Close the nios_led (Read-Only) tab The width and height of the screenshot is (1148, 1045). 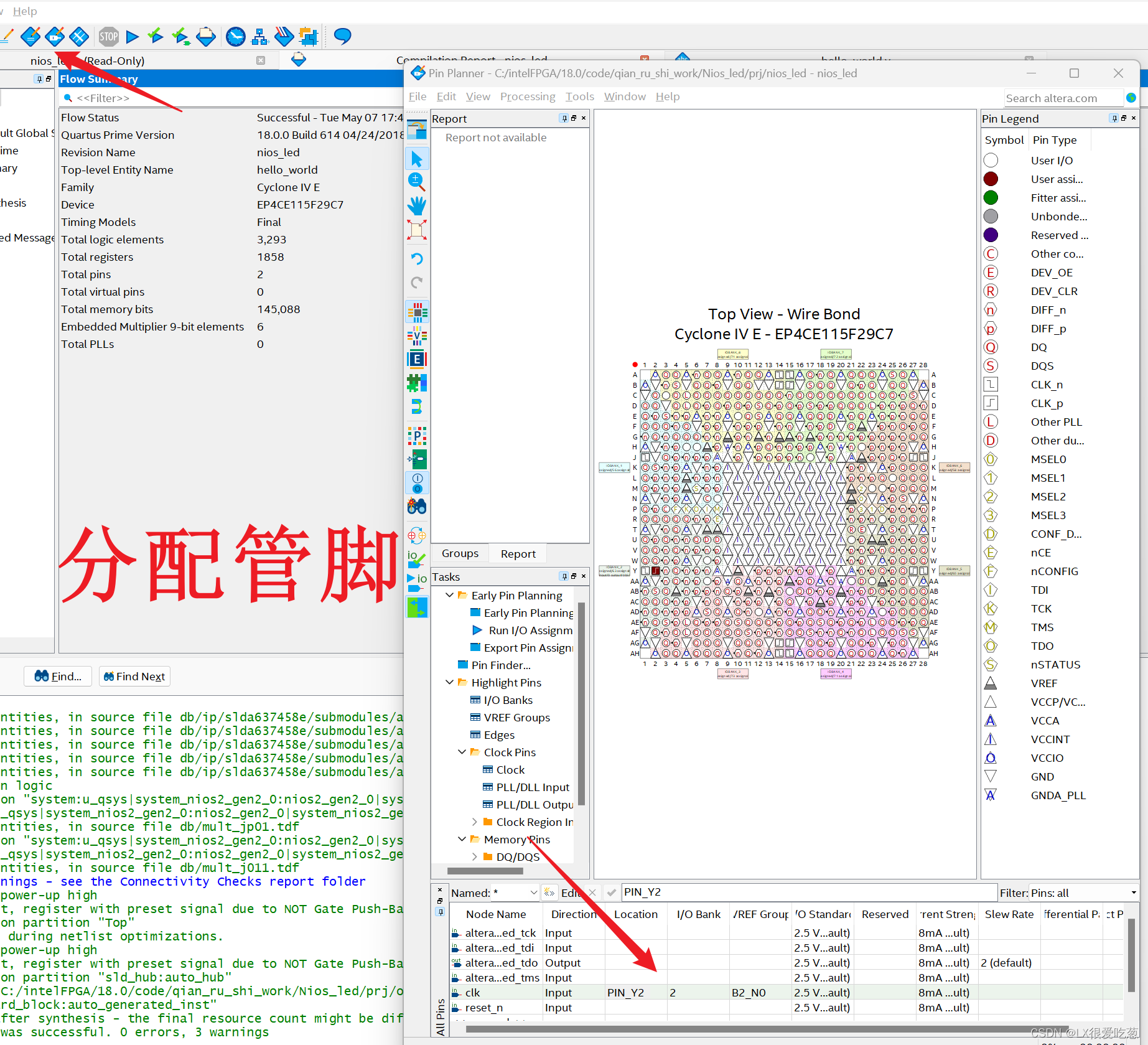[261, 60]
